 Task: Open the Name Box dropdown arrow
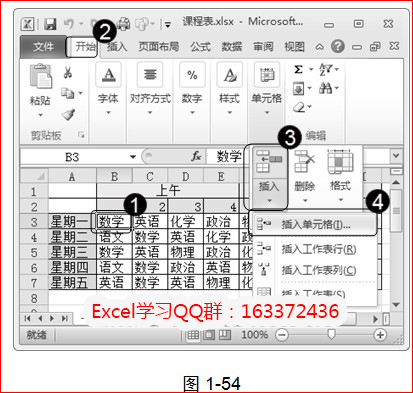pyautogui.click(x=133, y=157)
